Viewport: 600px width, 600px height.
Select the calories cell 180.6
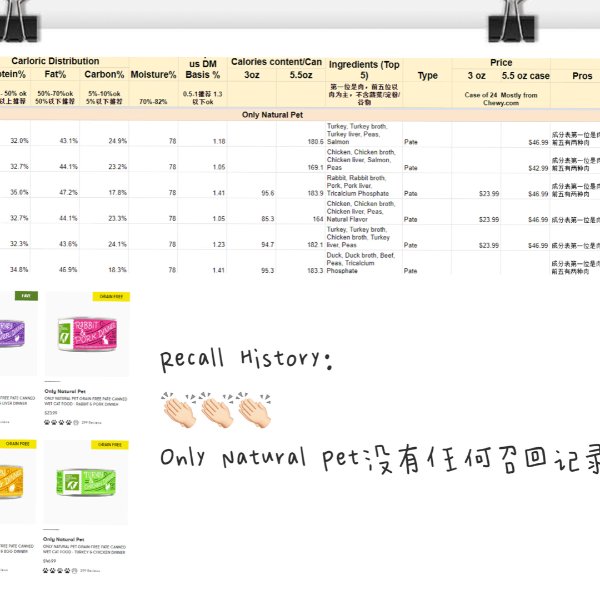tap(301, 134)
